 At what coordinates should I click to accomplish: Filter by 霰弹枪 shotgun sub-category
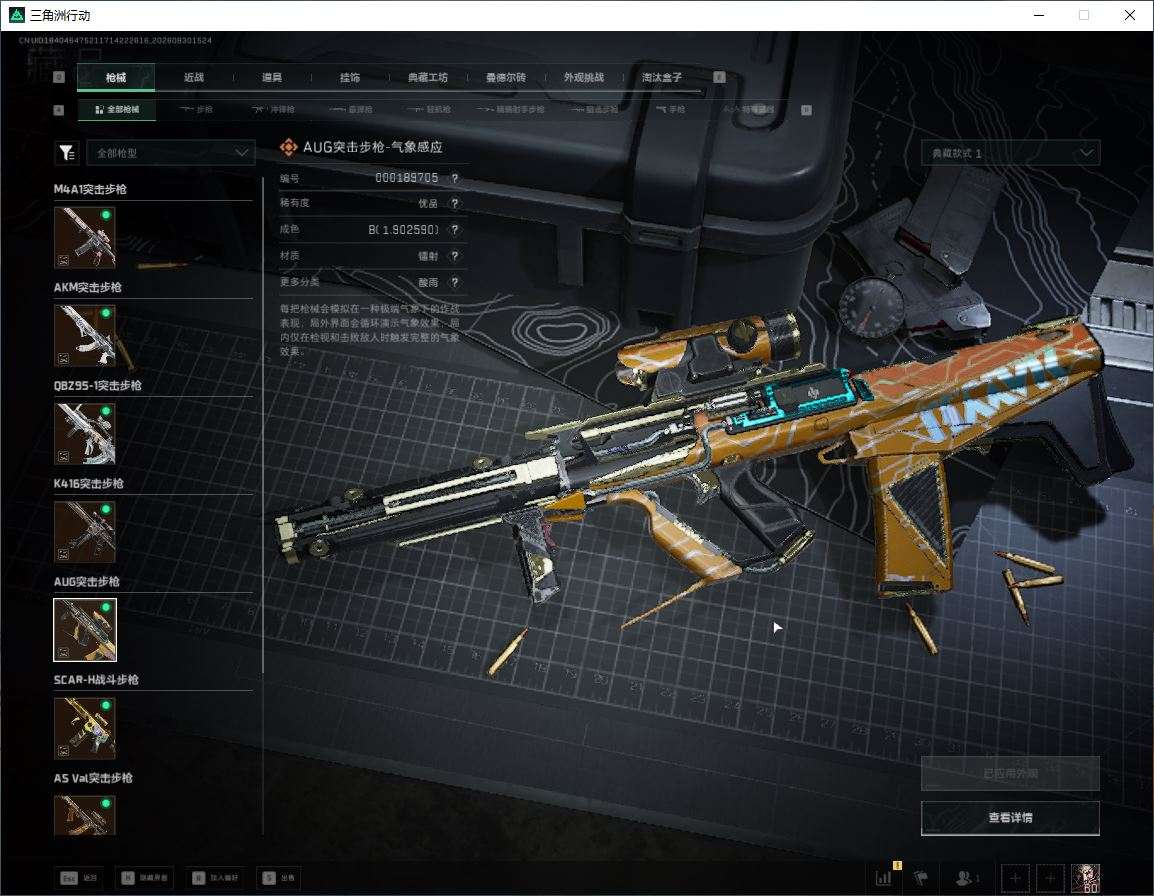[351, 110]
